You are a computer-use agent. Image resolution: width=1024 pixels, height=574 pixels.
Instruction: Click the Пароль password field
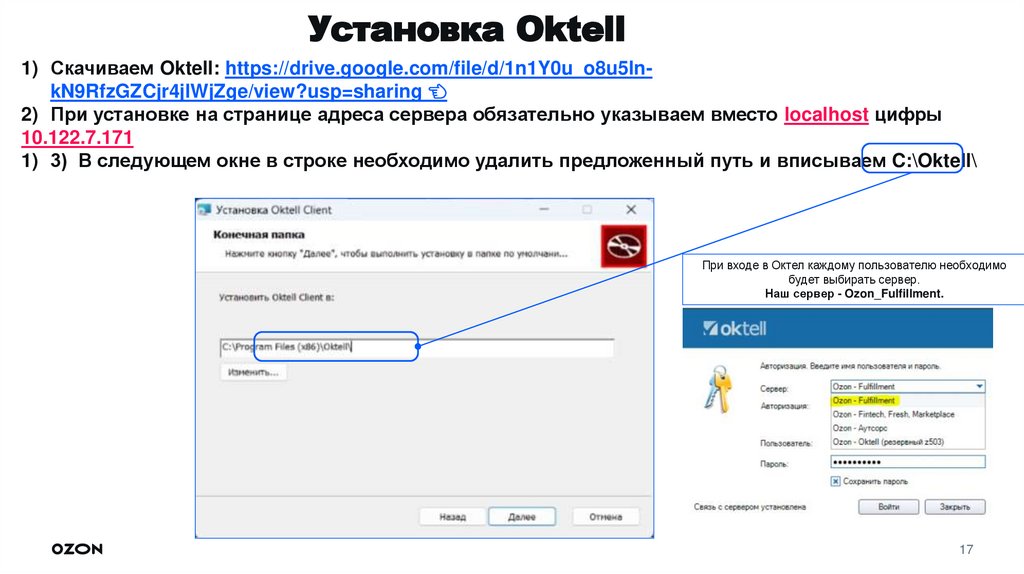[908, 462]
